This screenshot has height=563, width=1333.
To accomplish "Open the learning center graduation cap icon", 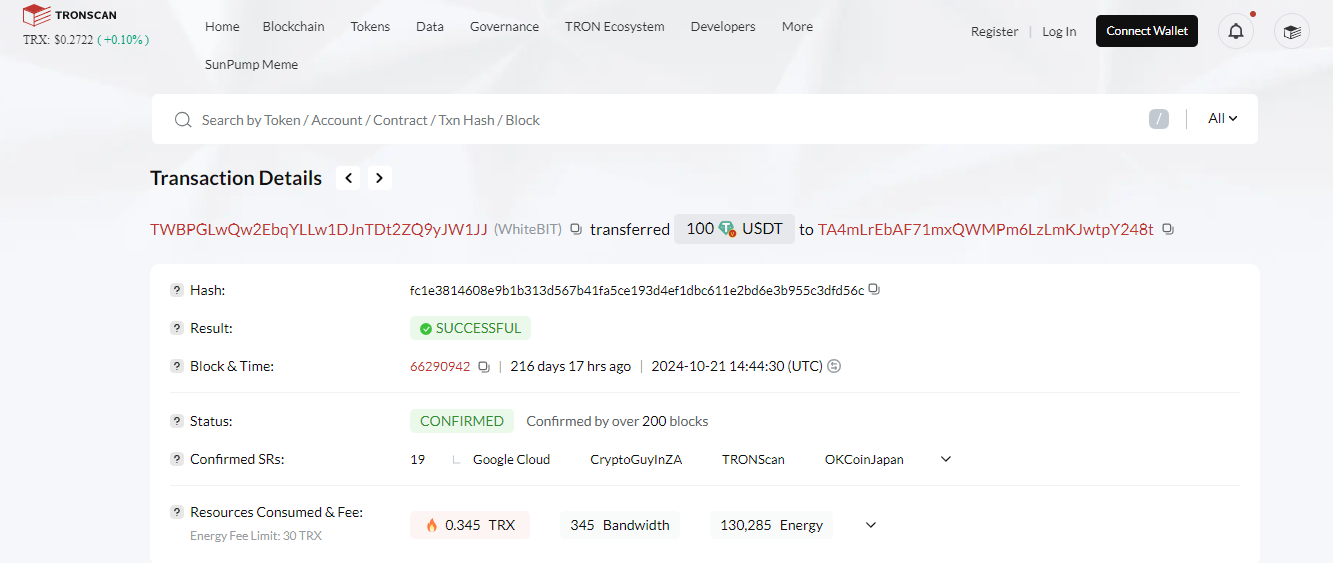I will pyautogui.click(x=1292, y=31).
